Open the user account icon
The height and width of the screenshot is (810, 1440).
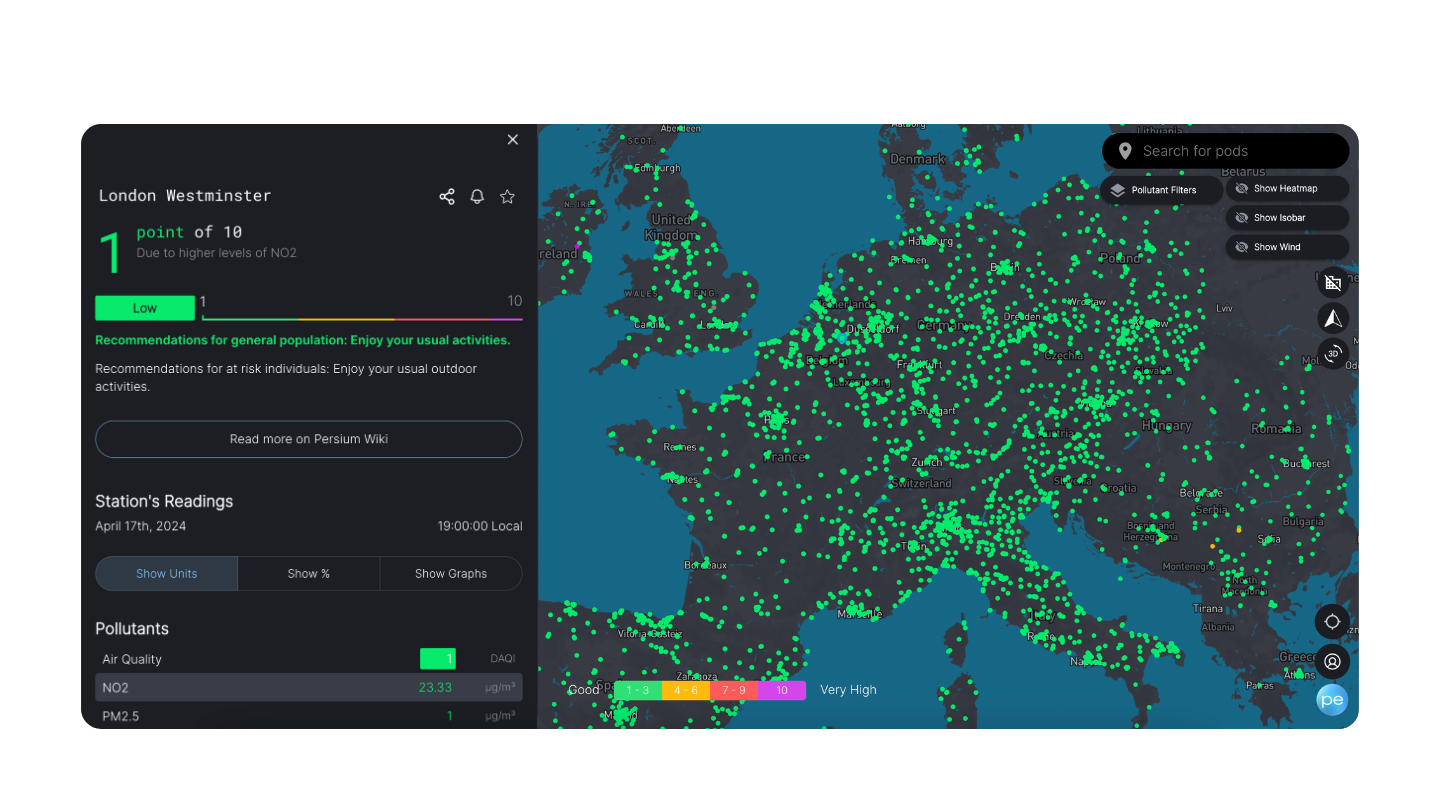1332,662
